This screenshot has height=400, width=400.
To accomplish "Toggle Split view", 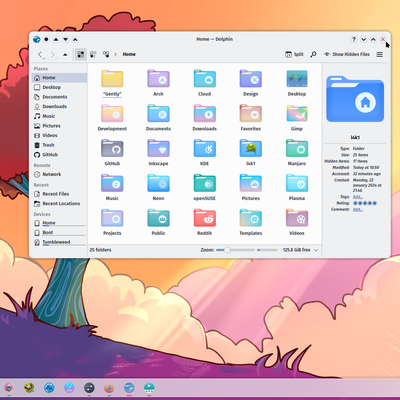I will (294, 54).
